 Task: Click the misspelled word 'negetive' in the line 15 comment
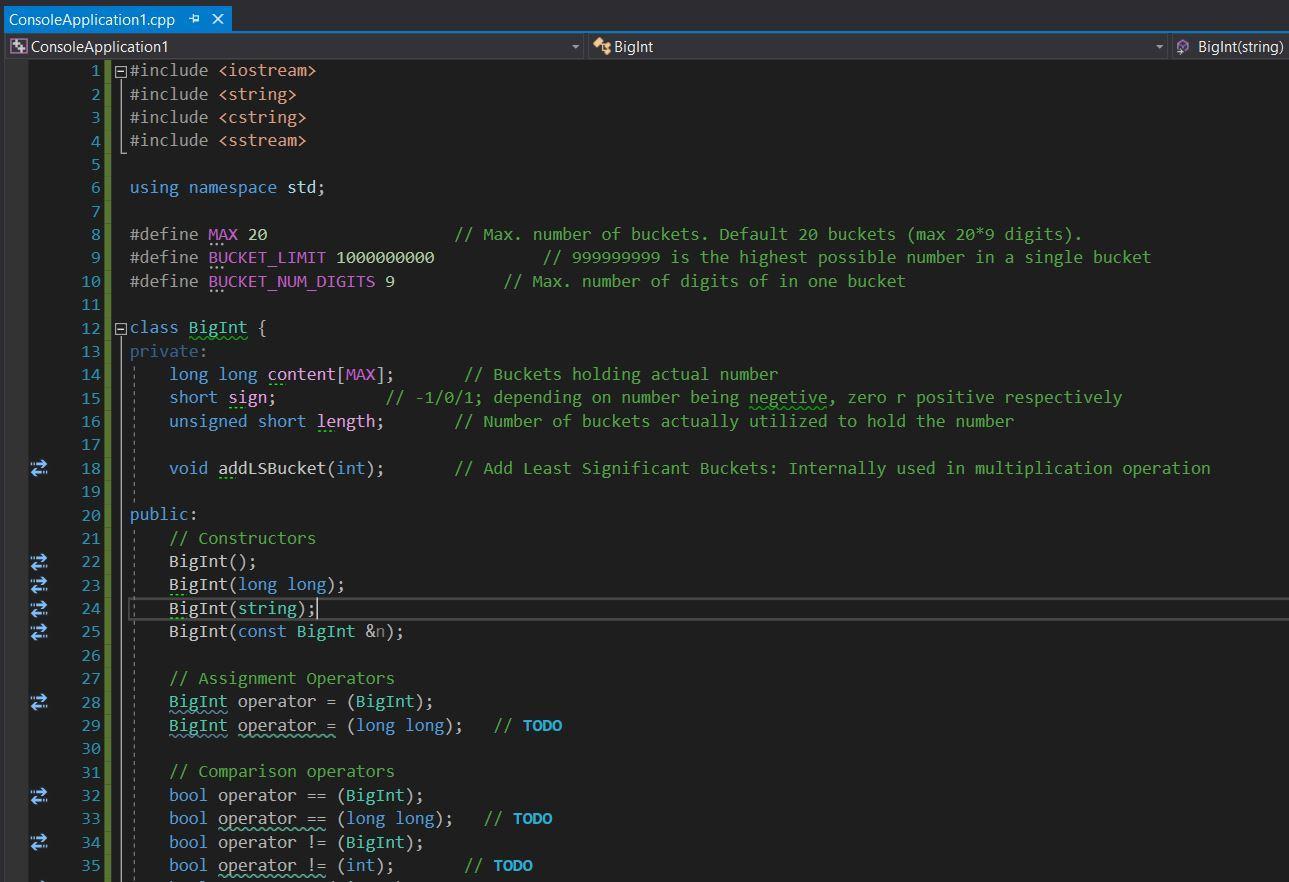[x=787, y=397]
